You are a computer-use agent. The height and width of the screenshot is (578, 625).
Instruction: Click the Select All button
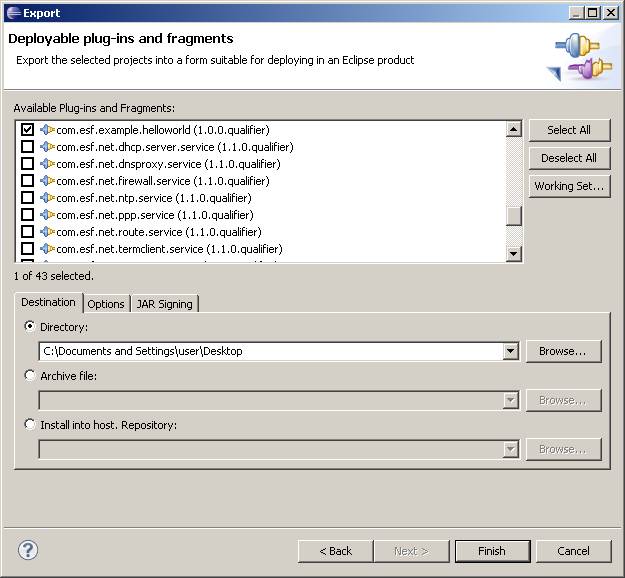tap(569, 130)
